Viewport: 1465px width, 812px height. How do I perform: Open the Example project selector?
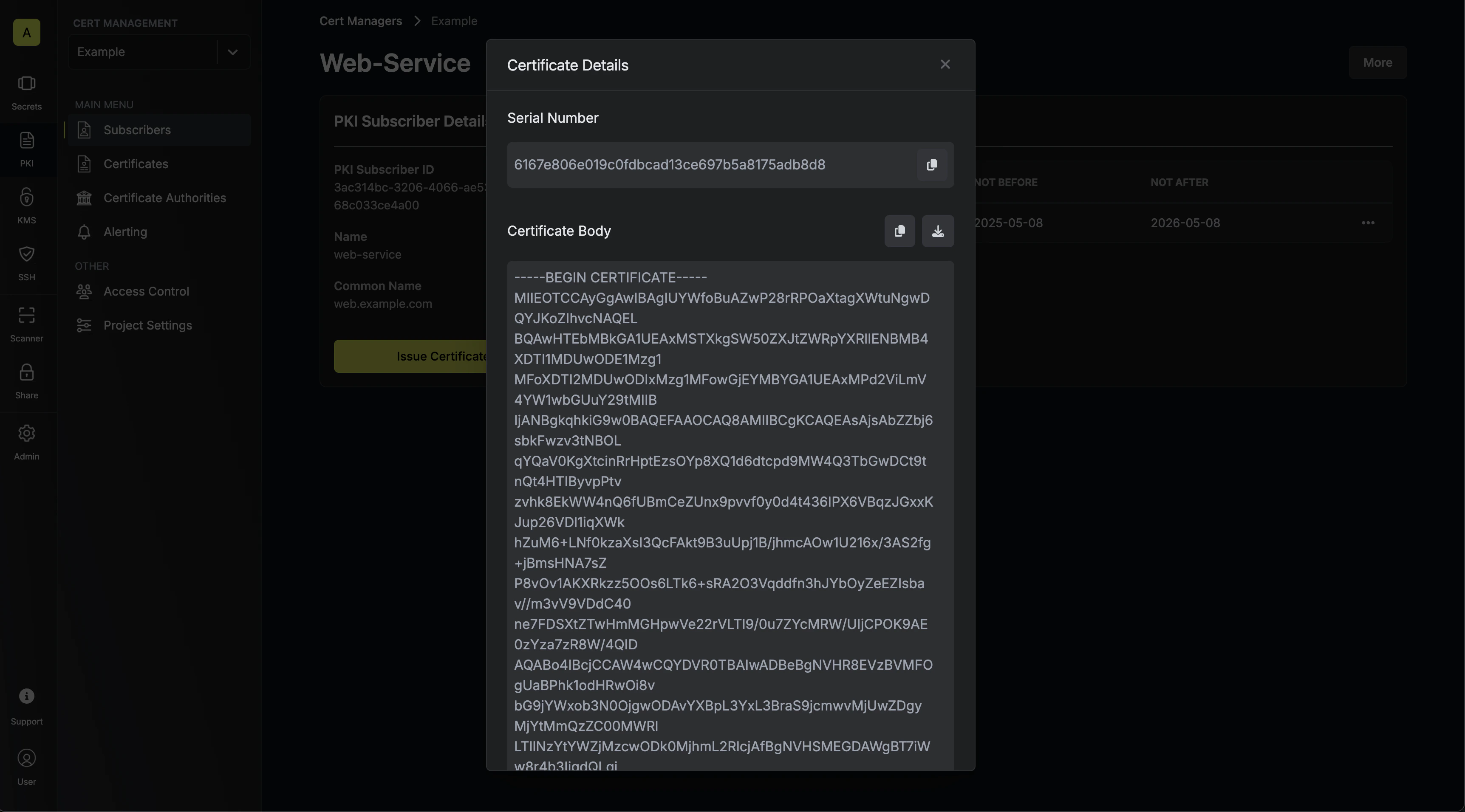tap(159, 52)
